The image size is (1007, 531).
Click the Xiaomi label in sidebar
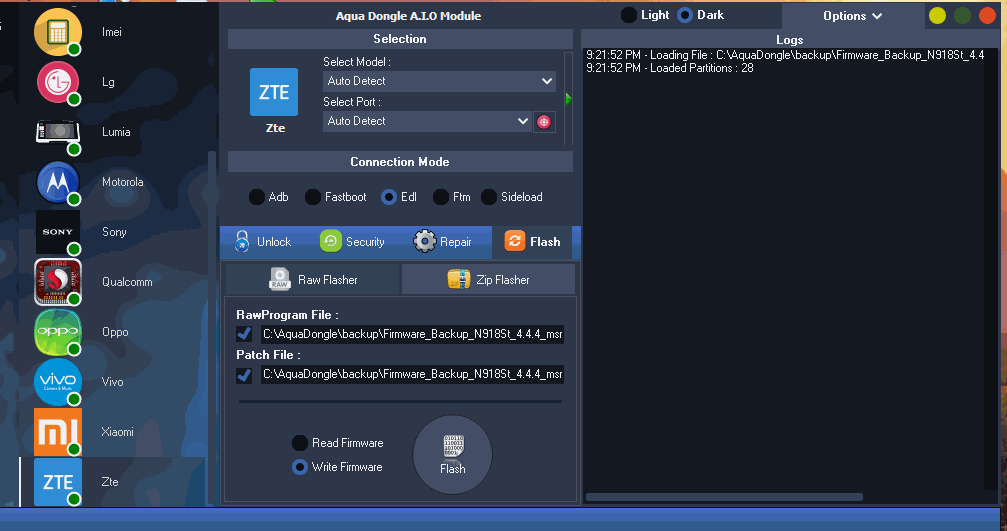[x=118, y=431]
